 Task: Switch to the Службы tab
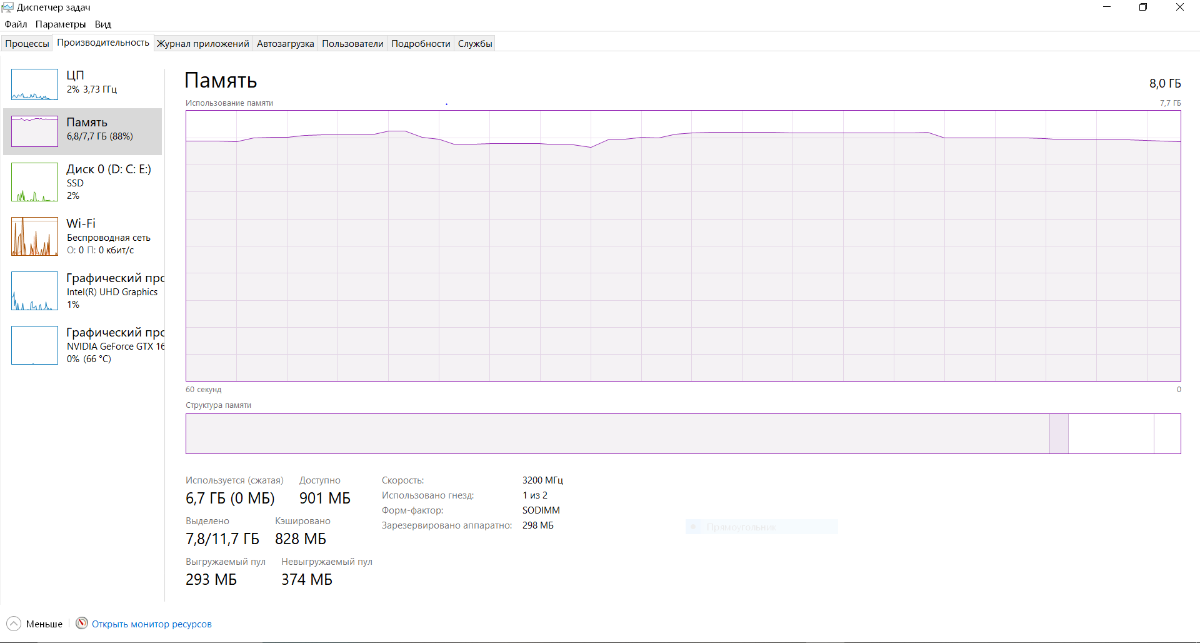475,44
